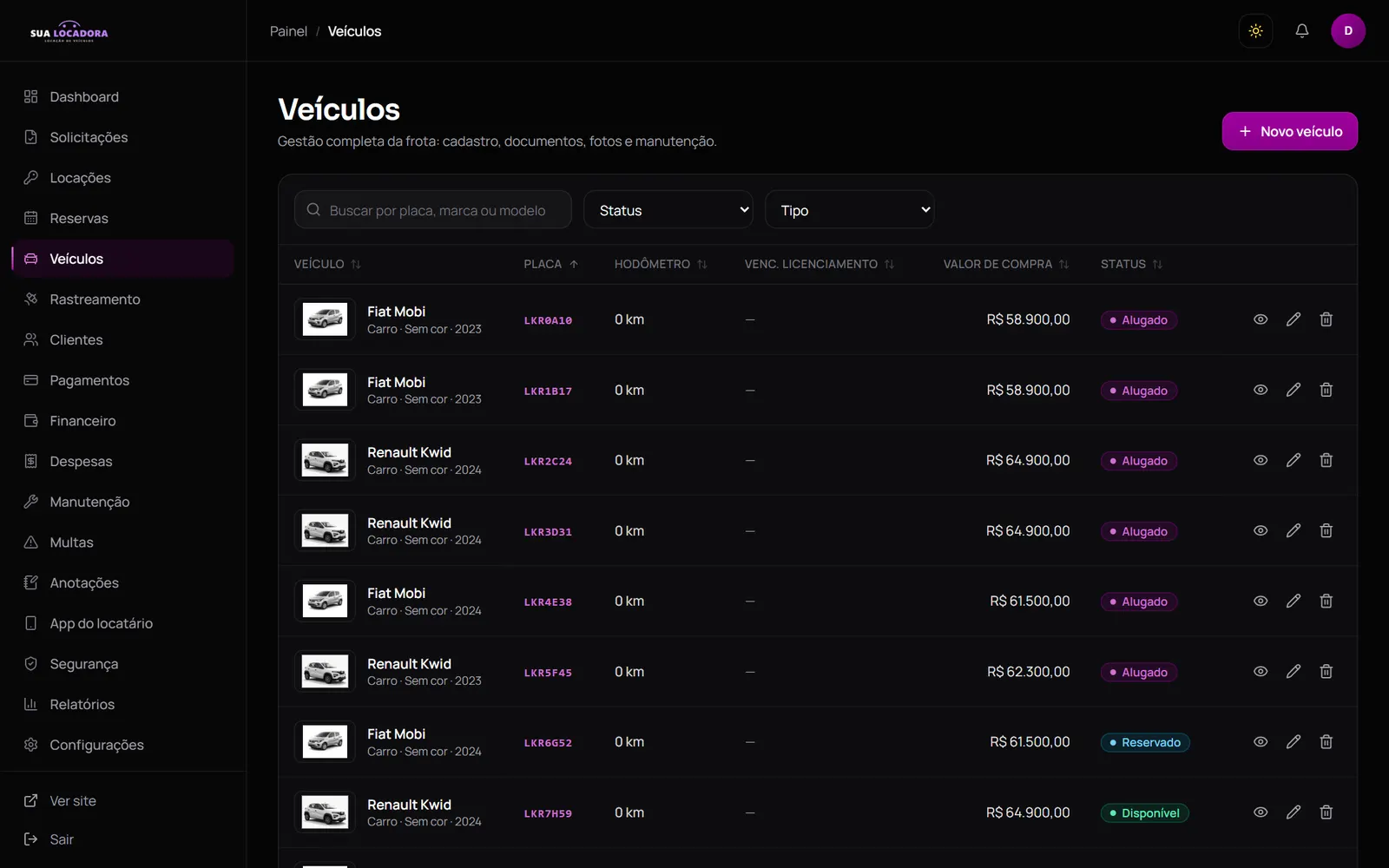Open the user avatar D menu
Screen dimensions: 1389x868
(x=1348, y=31)
